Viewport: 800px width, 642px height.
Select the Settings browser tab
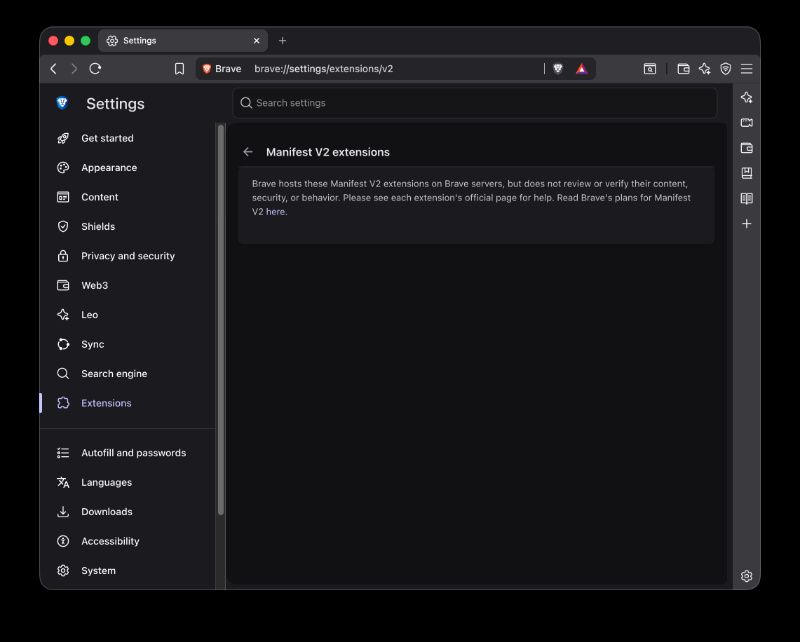coord(183,41)
